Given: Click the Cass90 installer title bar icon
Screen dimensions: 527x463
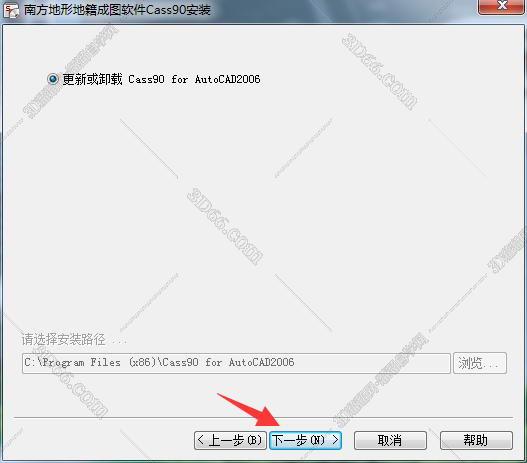Looking at the screenshot, I should 11,10.
